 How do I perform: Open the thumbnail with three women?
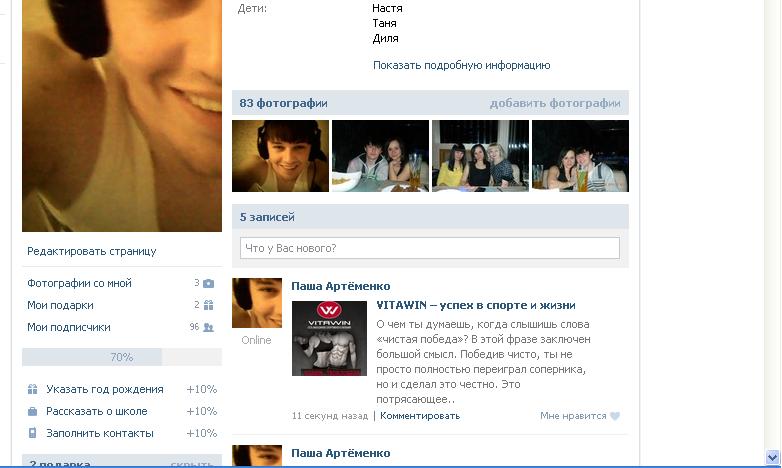point(480,156)
